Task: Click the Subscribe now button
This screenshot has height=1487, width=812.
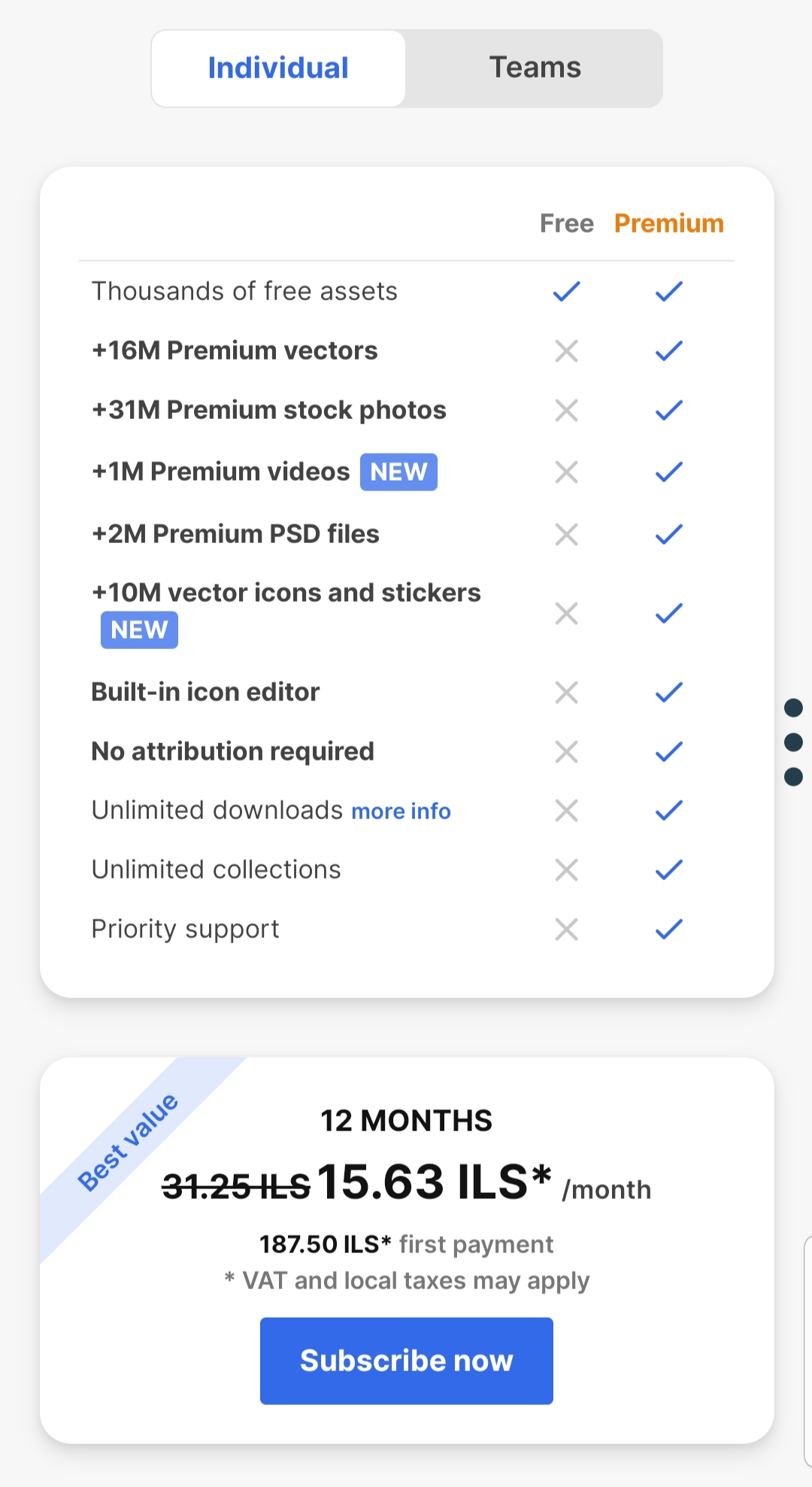Action: (406, 1360)
